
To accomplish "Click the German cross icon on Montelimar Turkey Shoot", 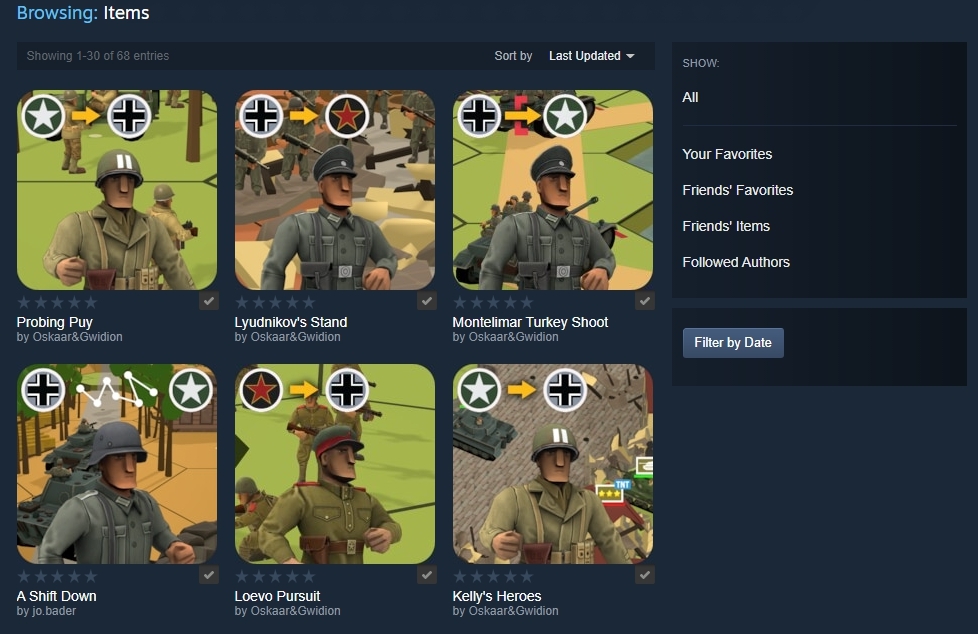I will pyautogui.click(x=479, y=116).
